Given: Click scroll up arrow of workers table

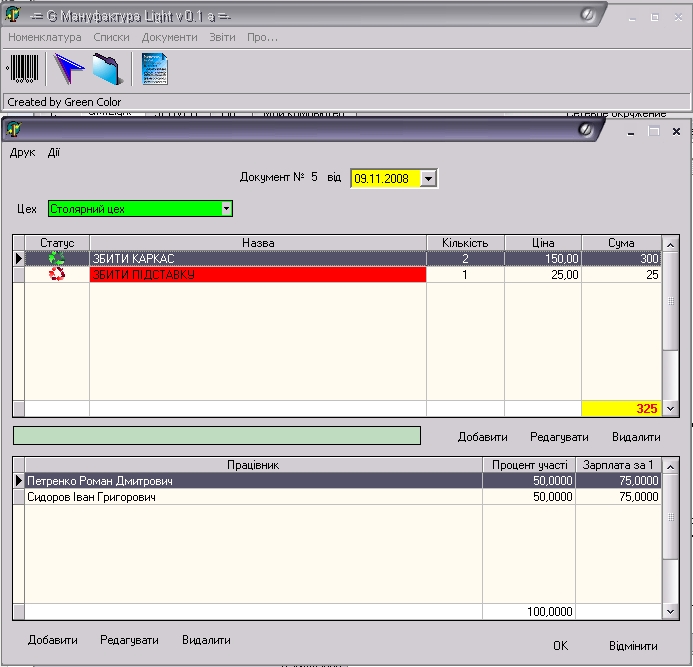Looking at the screenshot, I should pyautogui.click(x=670, y=467).
